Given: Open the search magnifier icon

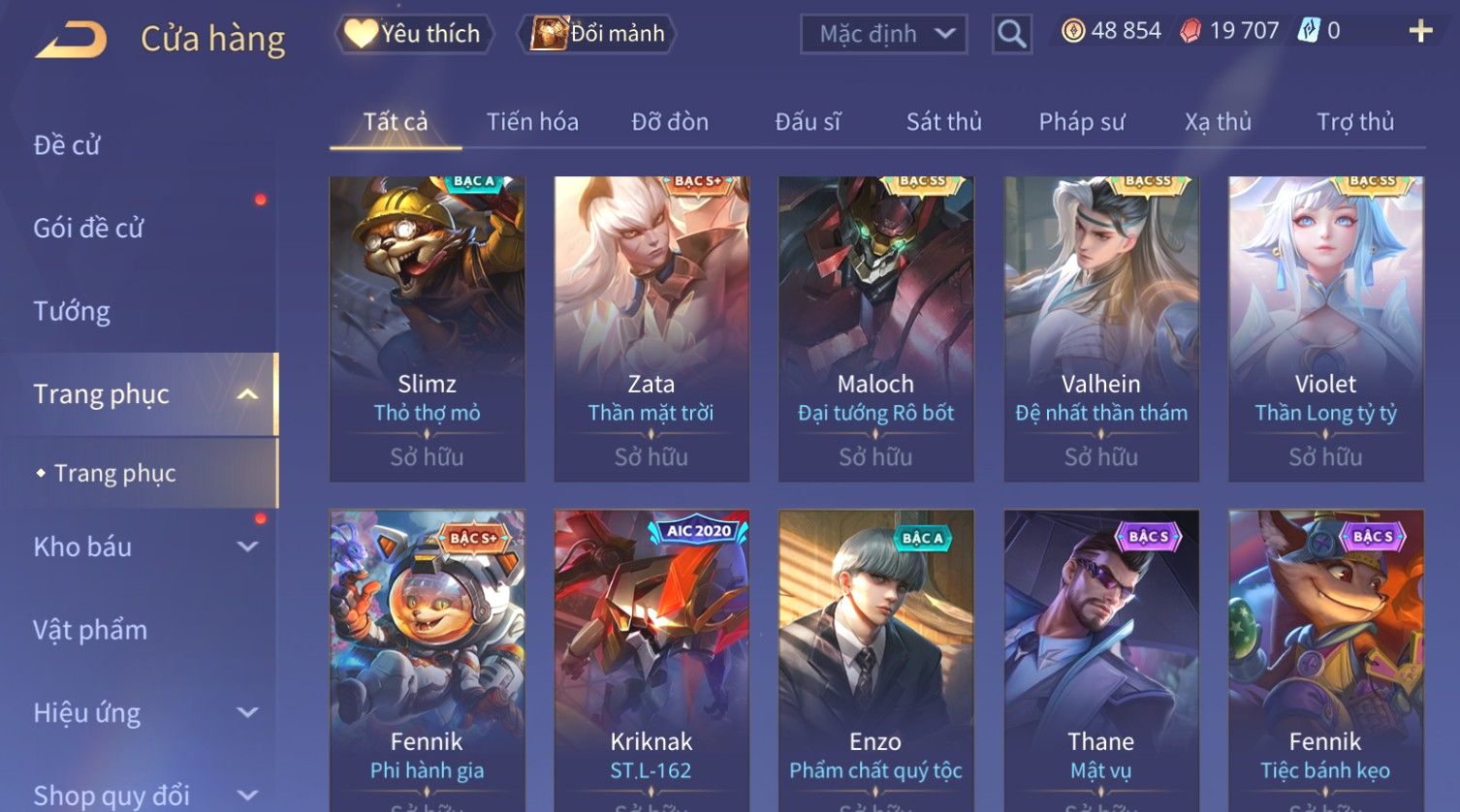Looking at the screenshot, I should 1011,35.
